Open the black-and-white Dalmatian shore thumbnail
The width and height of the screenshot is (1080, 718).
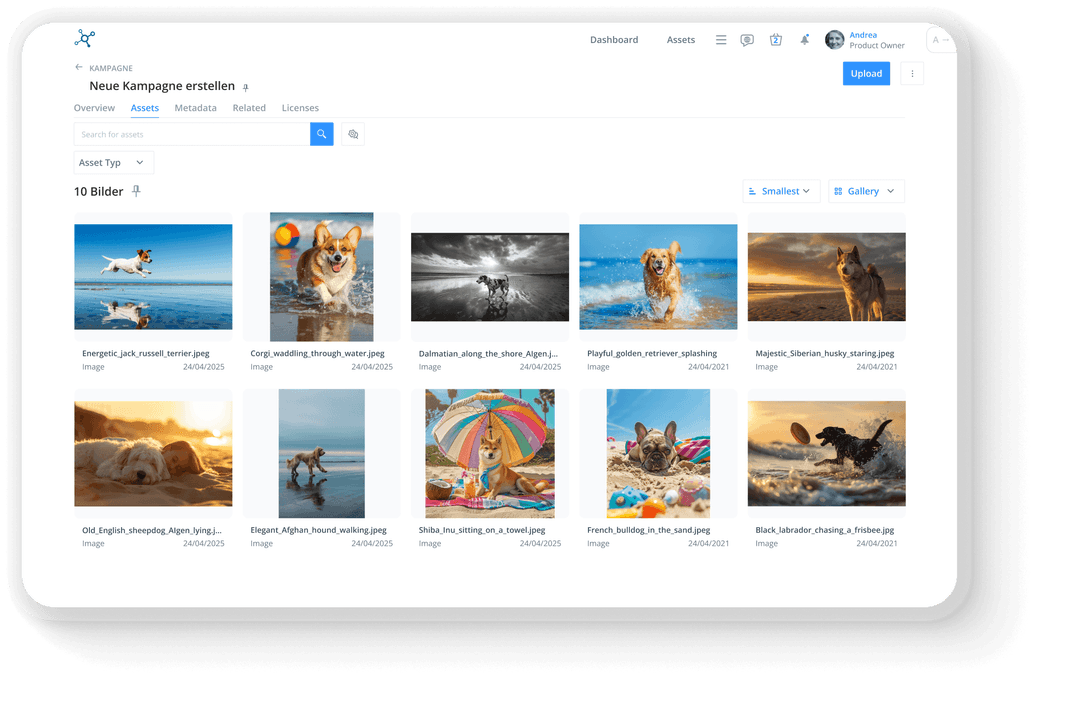pos(490,277)
